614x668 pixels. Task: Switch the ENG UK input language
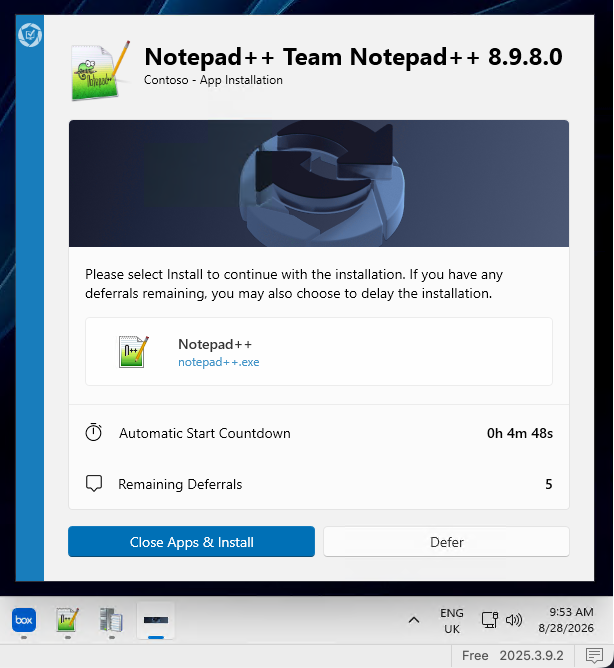pos(452,621)
